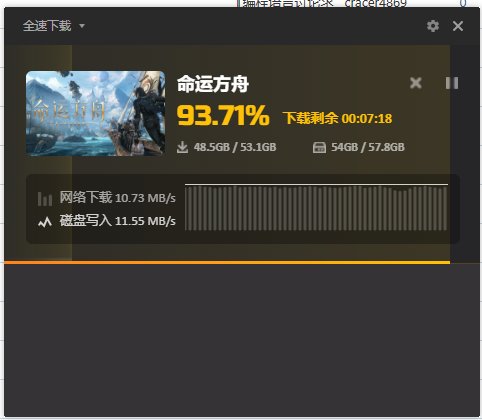482x420 pixels.
Task: Click the download speed history graph
Action: (316, 207)
